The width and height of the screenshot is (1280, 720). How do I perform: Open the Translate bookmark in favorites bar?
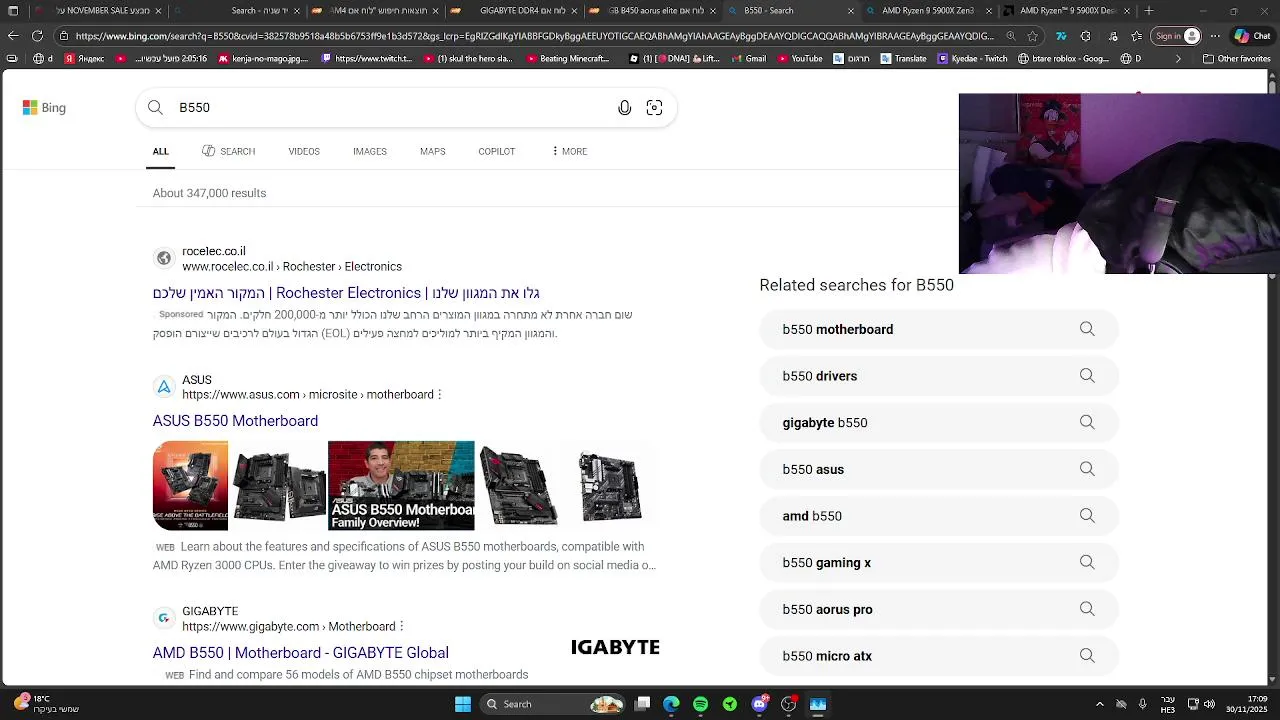click(902, 59)
